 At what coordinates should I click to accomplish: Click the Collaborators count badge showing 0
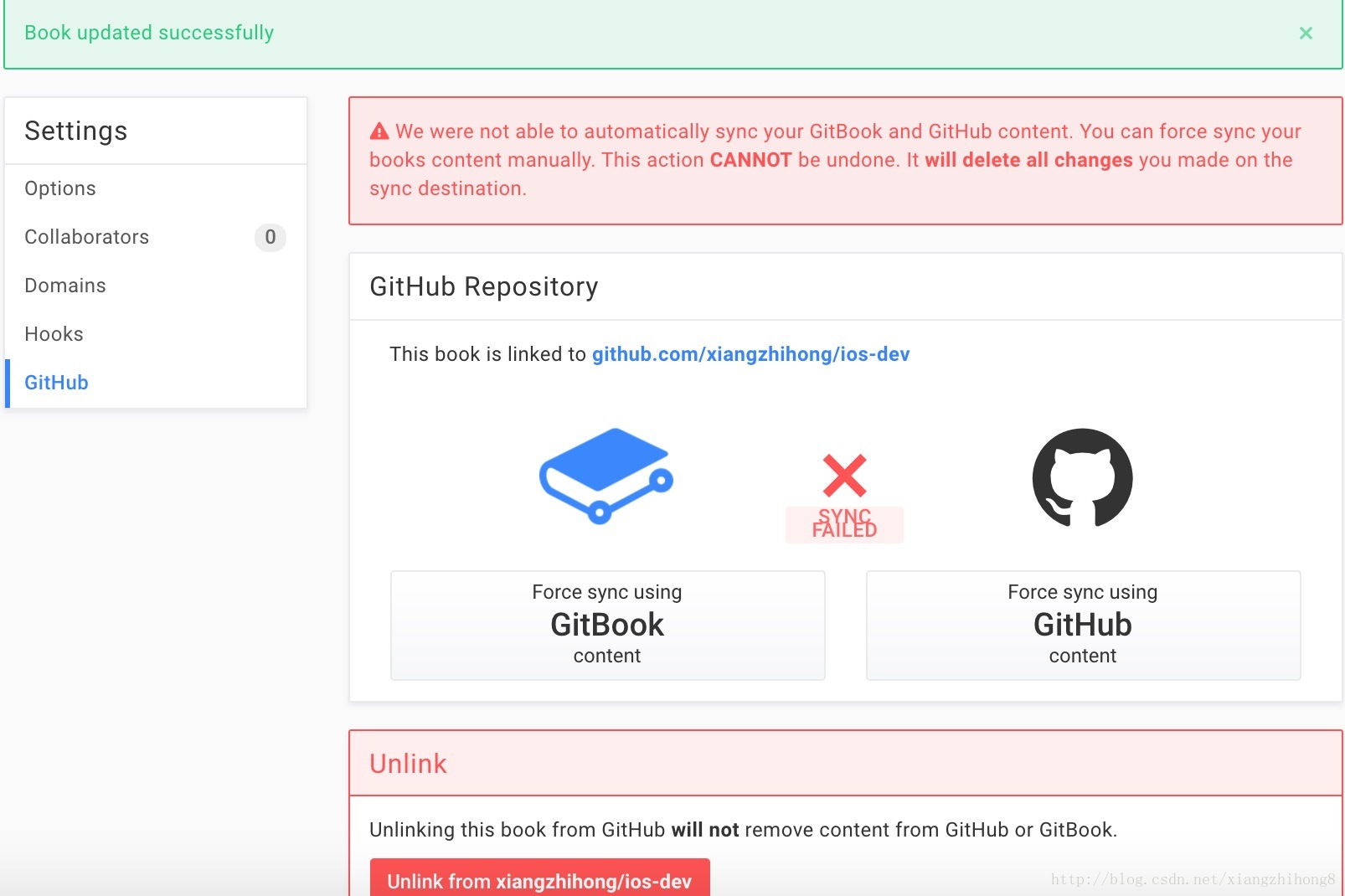click(x=270, y=237)
